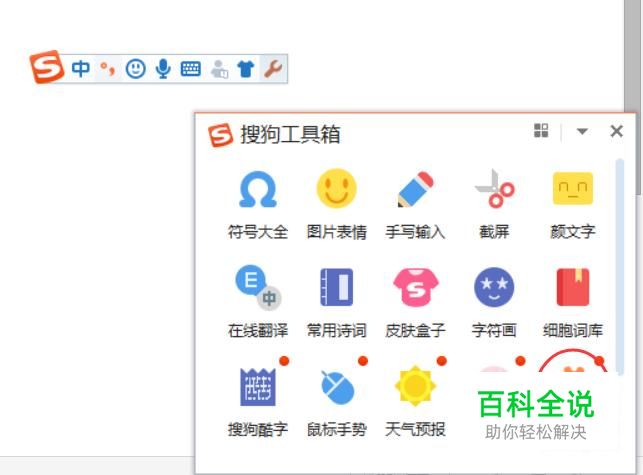Open 搜狗酷字 cool fonts tool
Image resolution: width=643 pixels, height=475 pixels.
click(x=258, y=402)
